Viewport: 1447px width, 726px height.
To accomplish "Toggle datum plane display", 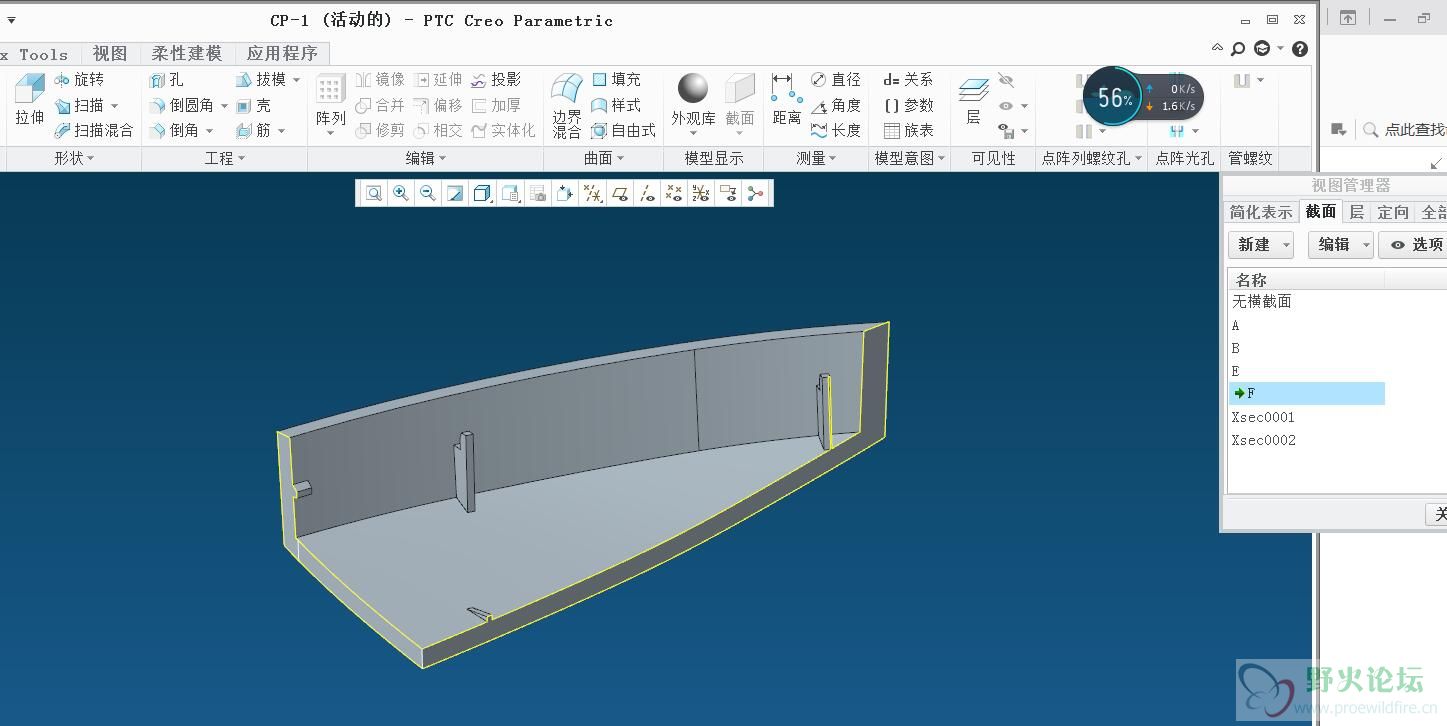I will click(x=620, y=193).
